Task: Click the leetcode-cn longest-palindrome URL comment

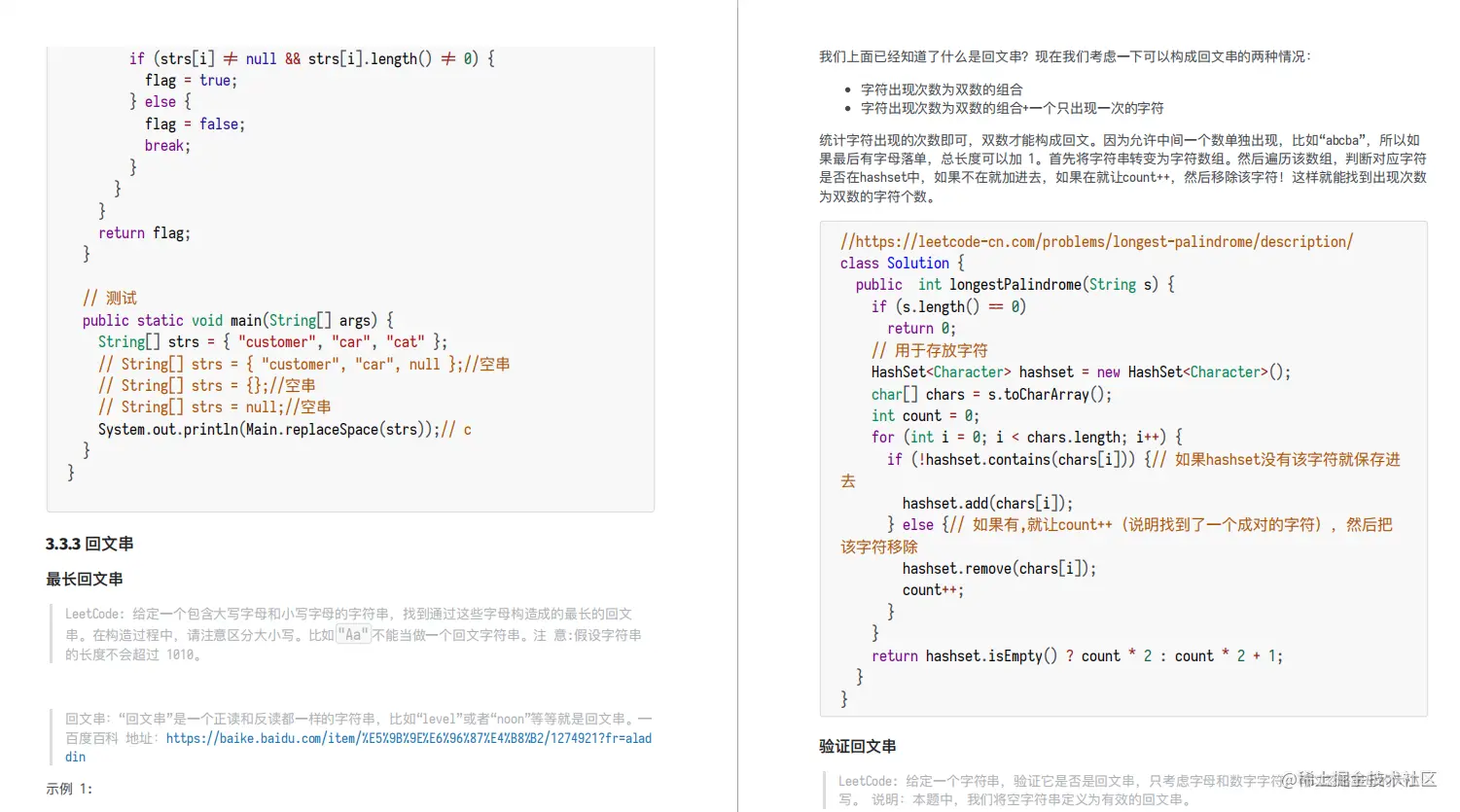Action: [1097, 241]
